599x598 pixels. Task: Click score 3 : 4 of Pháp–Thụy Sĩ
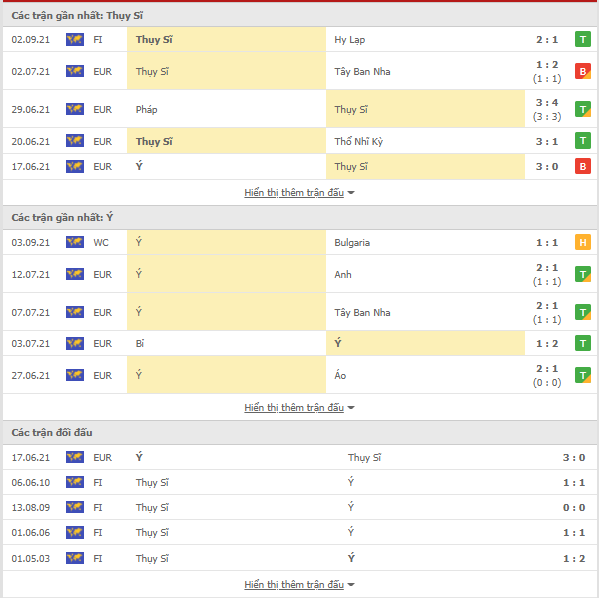[547, 102]
